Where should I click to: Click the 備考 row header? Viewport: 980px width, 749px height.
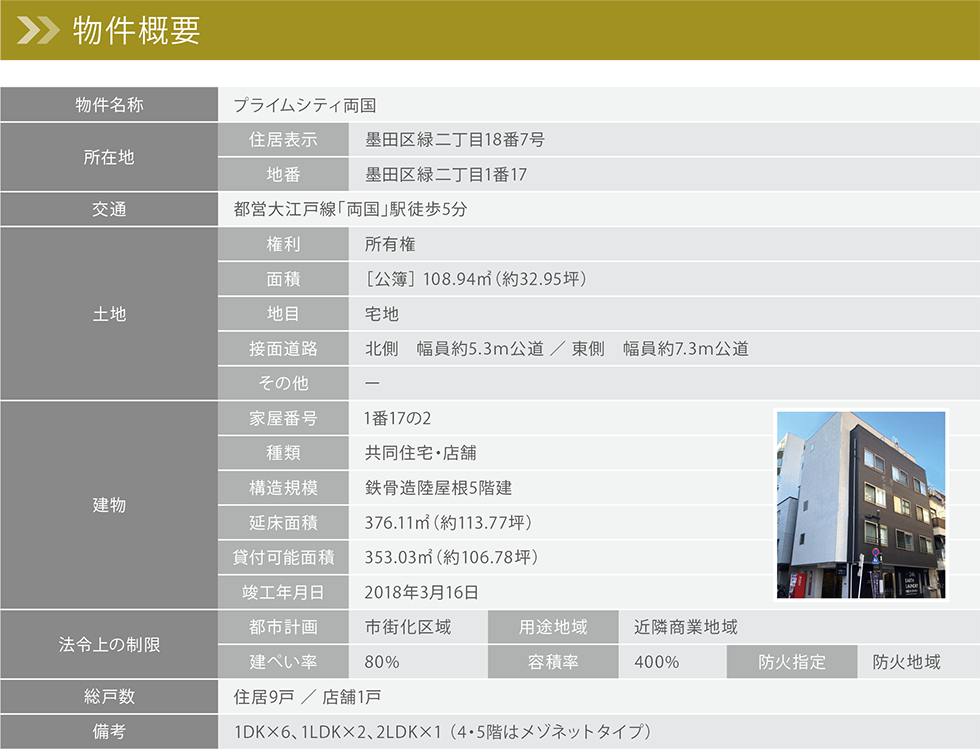point(109,732)
